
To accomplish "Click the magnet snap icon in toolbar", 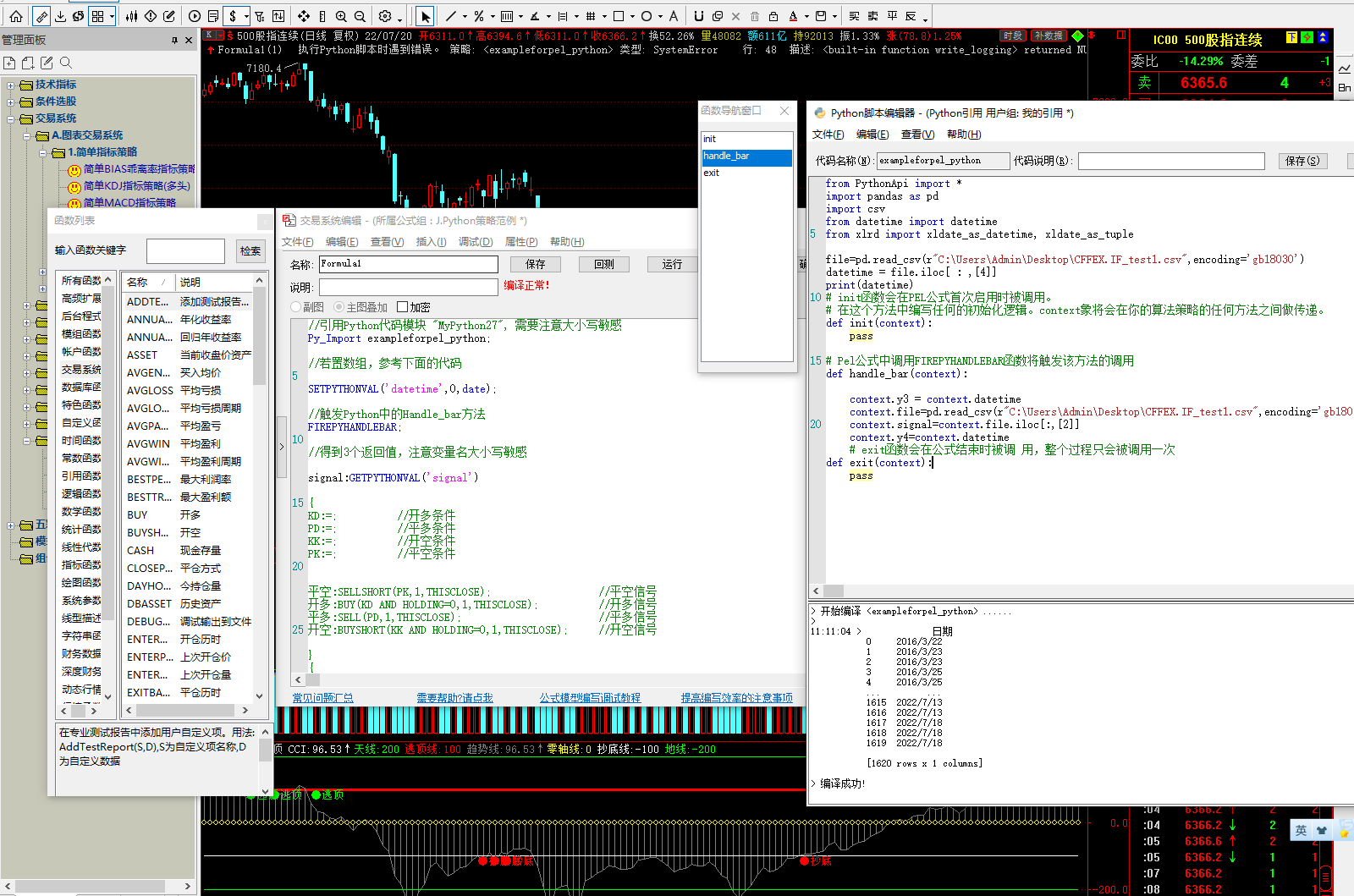I will tap(698, 16).
